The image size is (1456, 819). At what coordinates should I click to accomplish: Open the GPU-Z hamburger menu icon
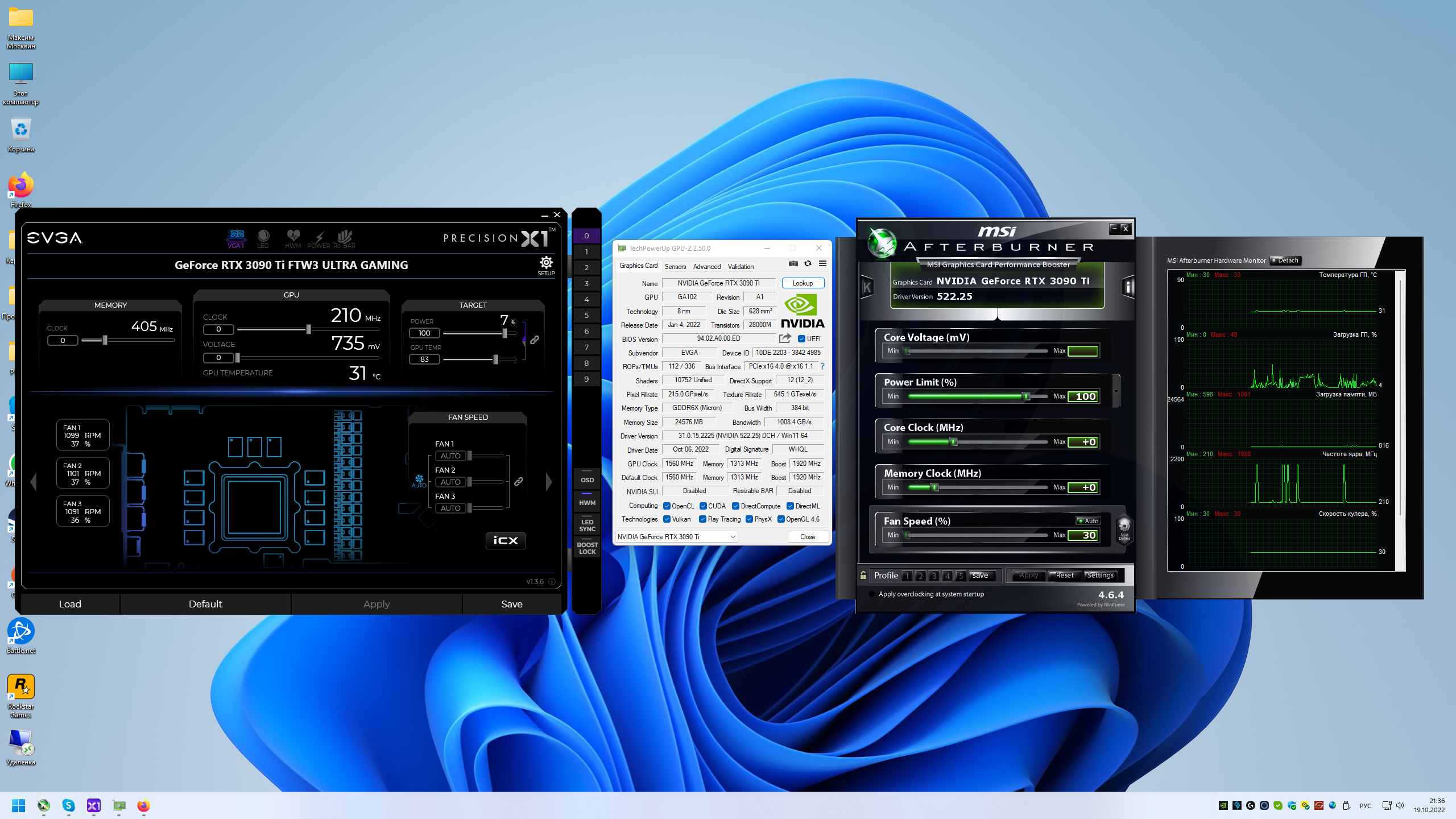[x=822, y=263]
